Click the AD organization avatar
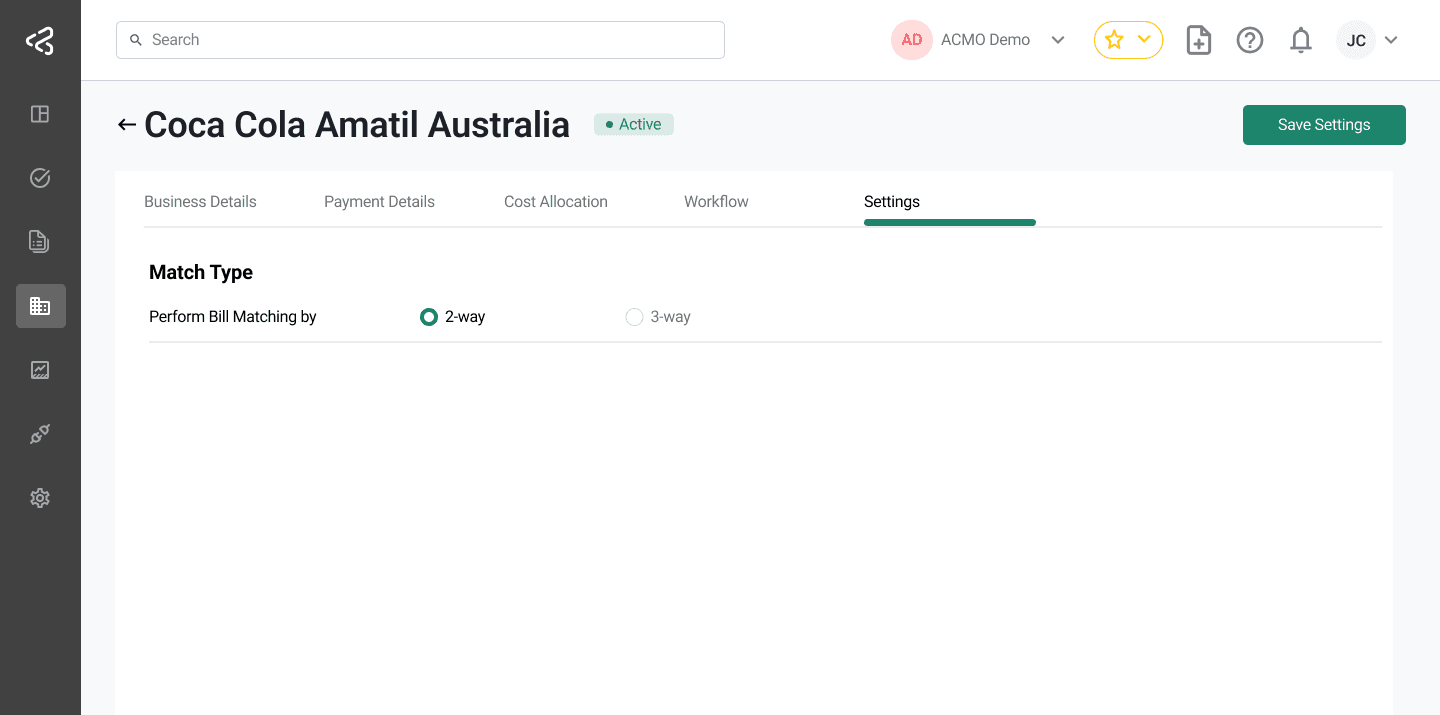Image resolution: width=1440 pixels, height=715 pixels. (x=912, y=40)
